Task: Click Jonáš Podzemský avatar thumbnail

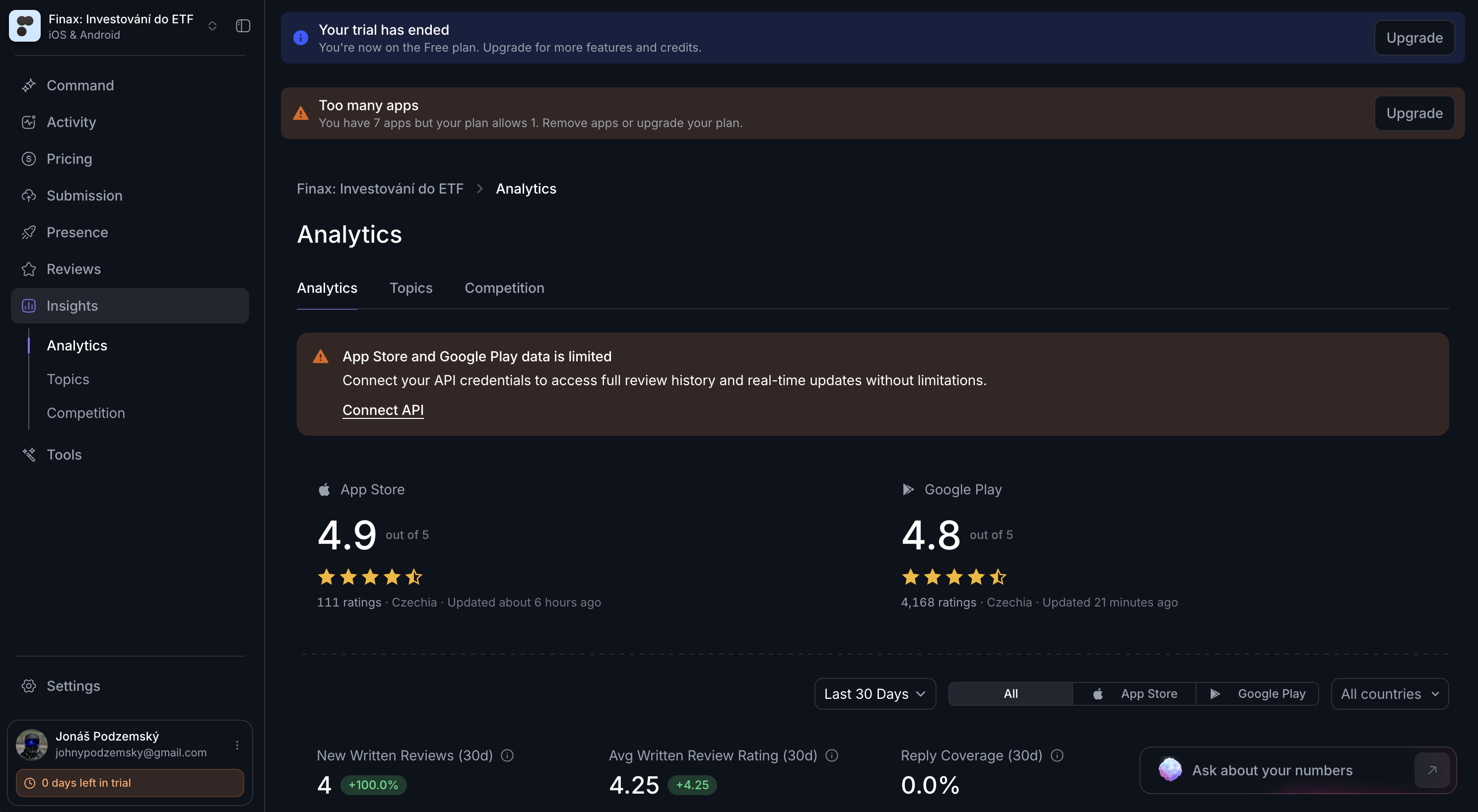Action: [x=32, y=744]
